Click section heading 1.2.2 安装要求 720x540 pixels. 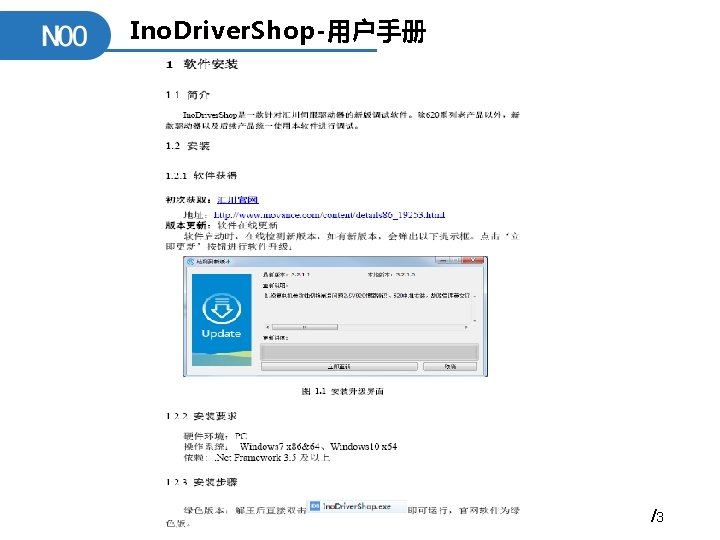pos(201,416)
